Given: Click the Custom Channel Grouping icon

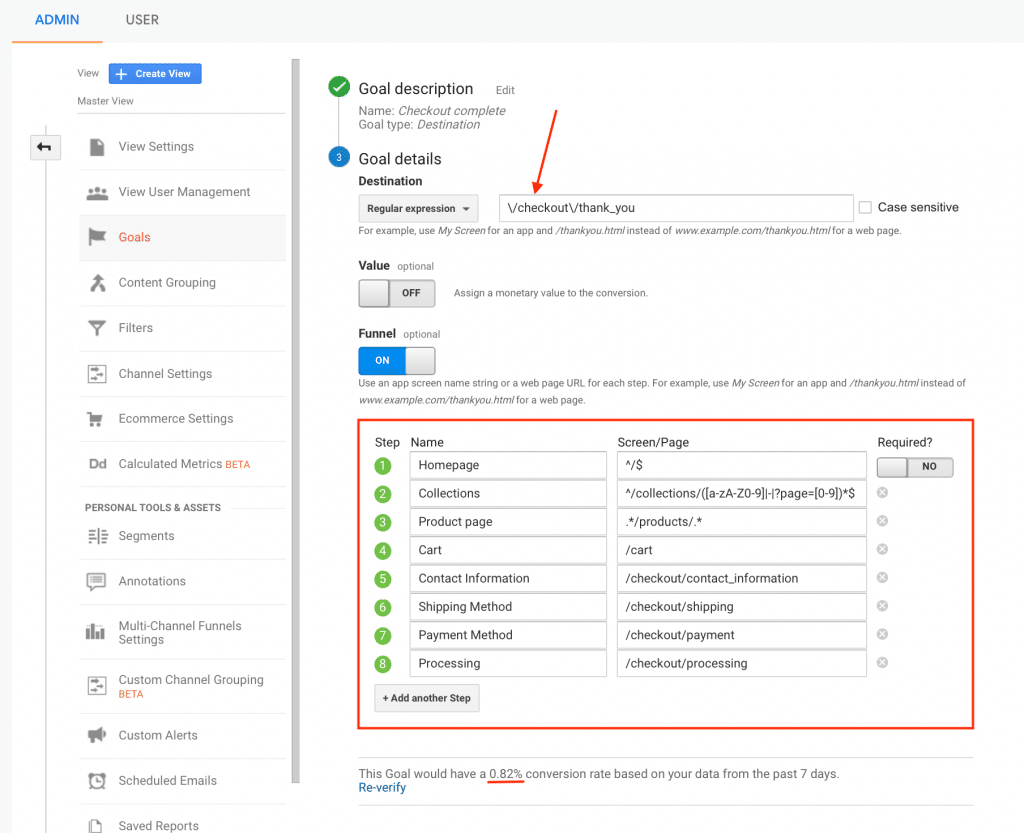Looking at the screenshot, I should click(x=97, y=686).
